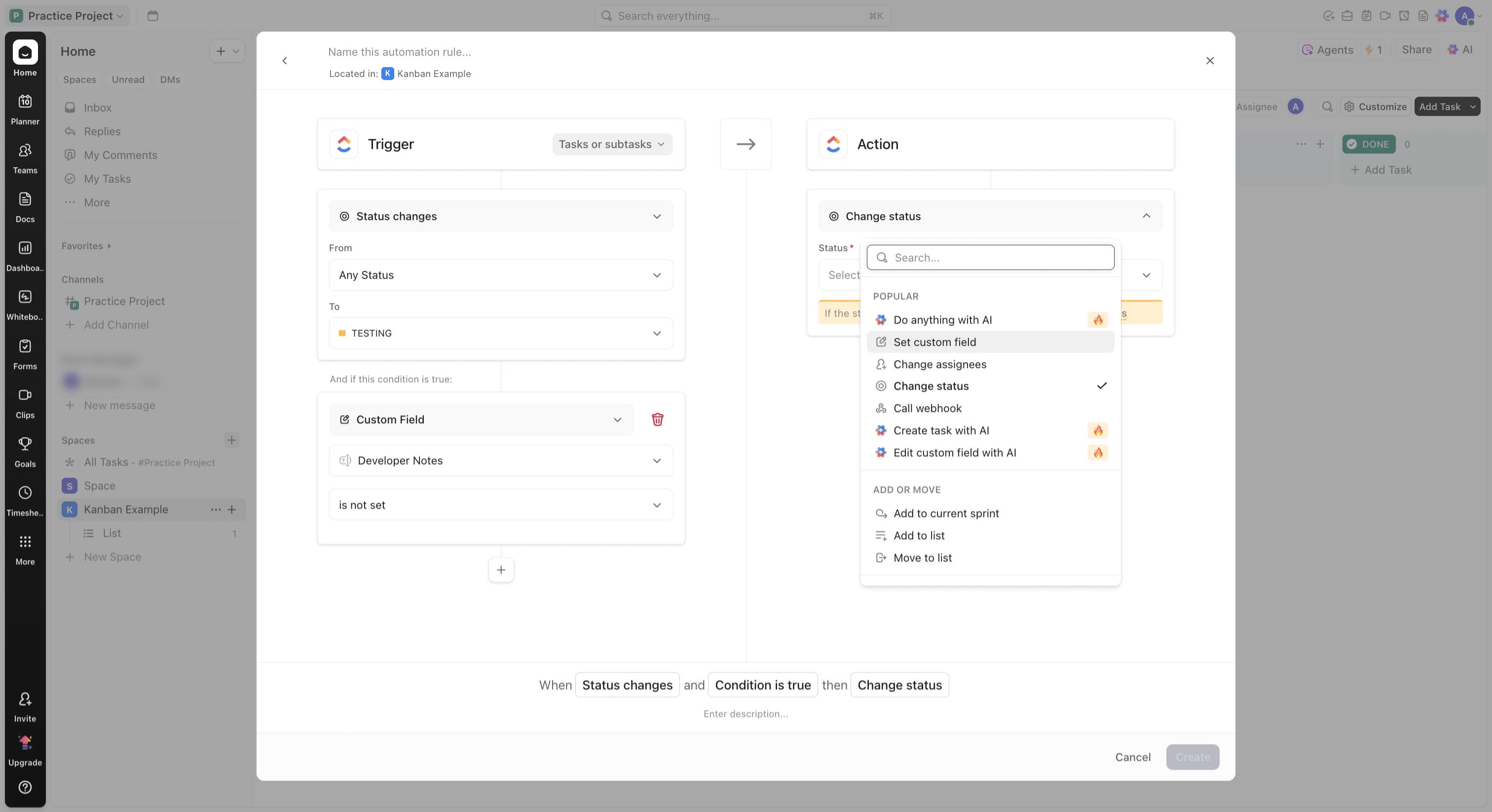The width and height of the screenshot is (1492, 812).
Task: Open Customize view settings
Action: click(x=1375, y=106)
